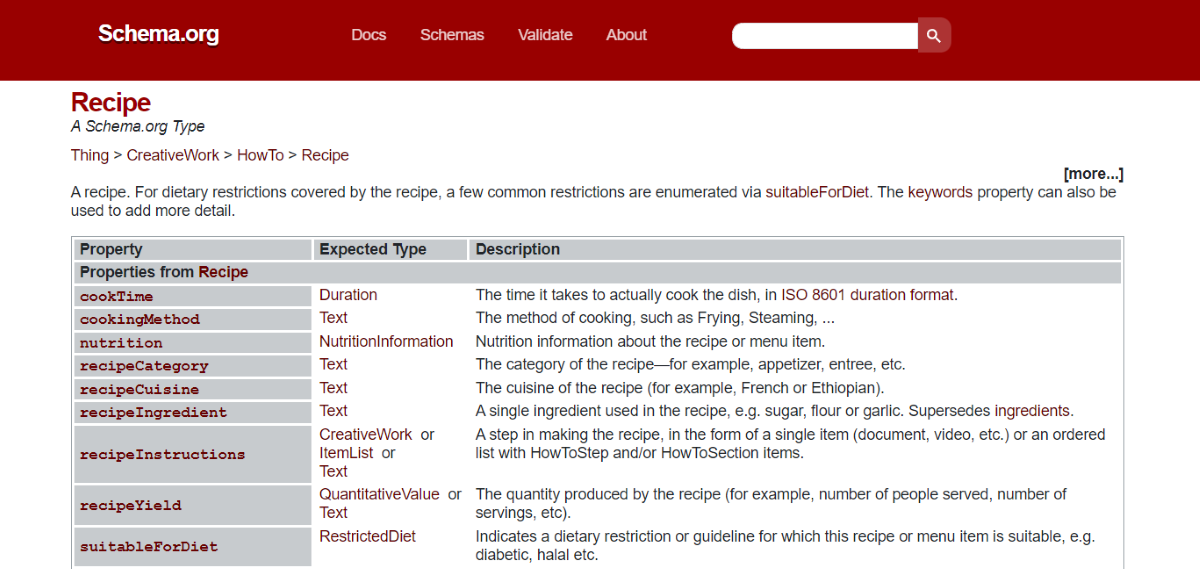Open the About menu item
This screenshot has width=1200, height=569.
626,35
